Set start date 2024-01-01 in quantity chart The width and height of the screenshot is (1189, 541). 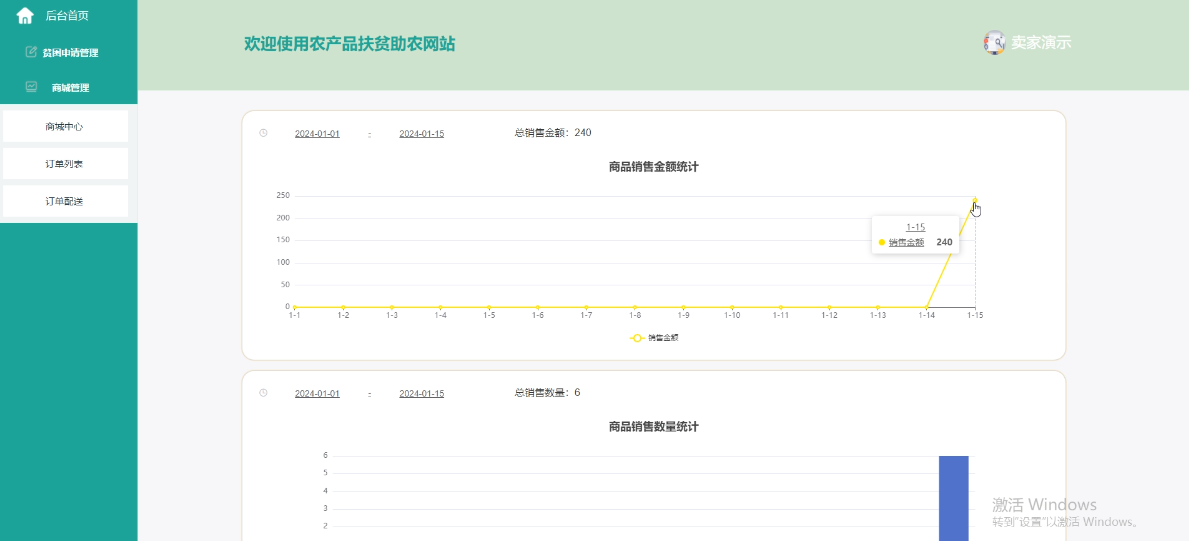click(317, 394)
